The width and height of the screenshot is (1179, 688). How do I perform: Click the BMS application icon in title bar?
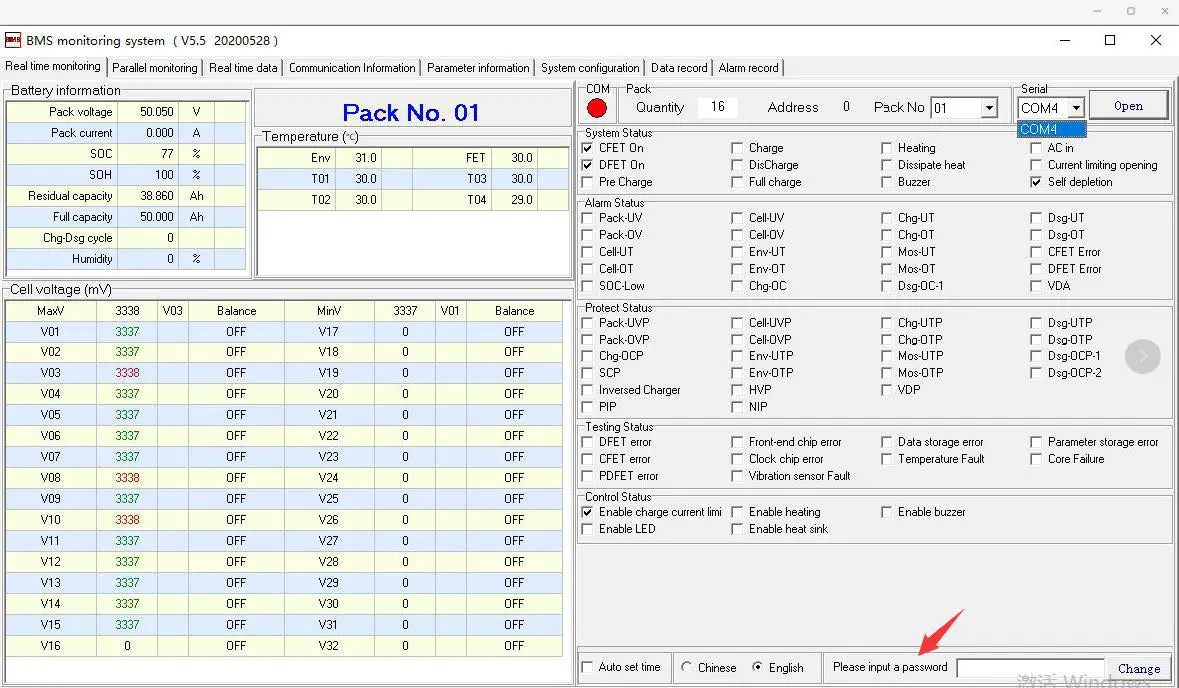[14, 40]
